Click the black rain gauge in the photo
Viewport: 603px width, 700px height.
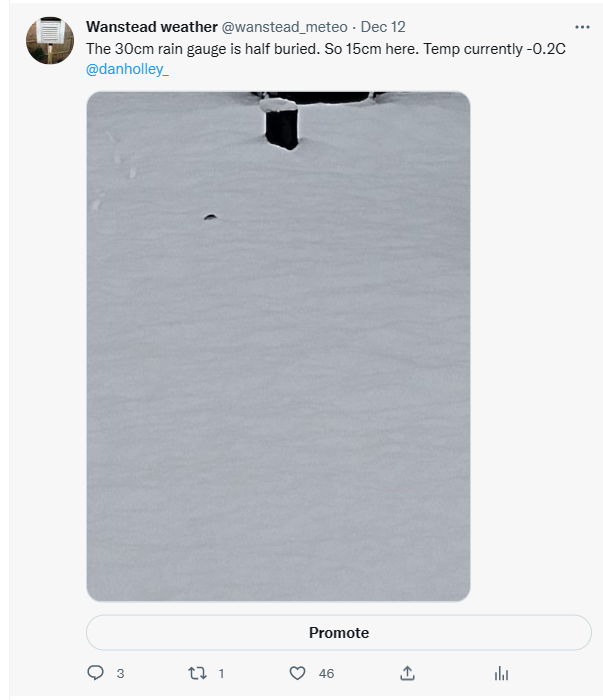282,125
